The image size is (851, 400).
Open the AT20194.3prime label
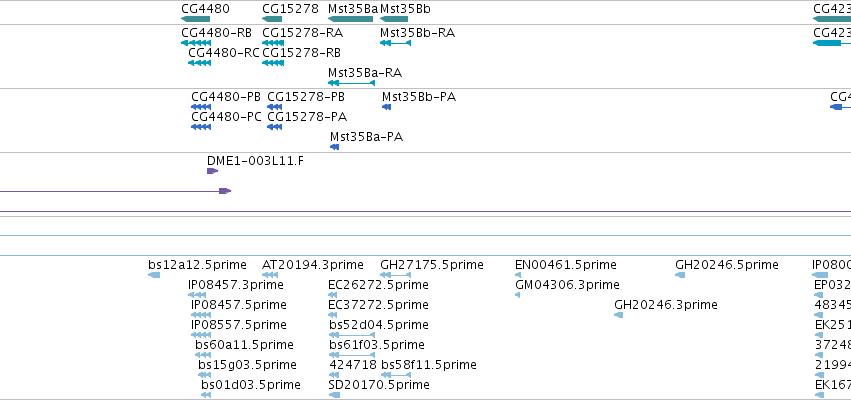click(x=313, y=265)
